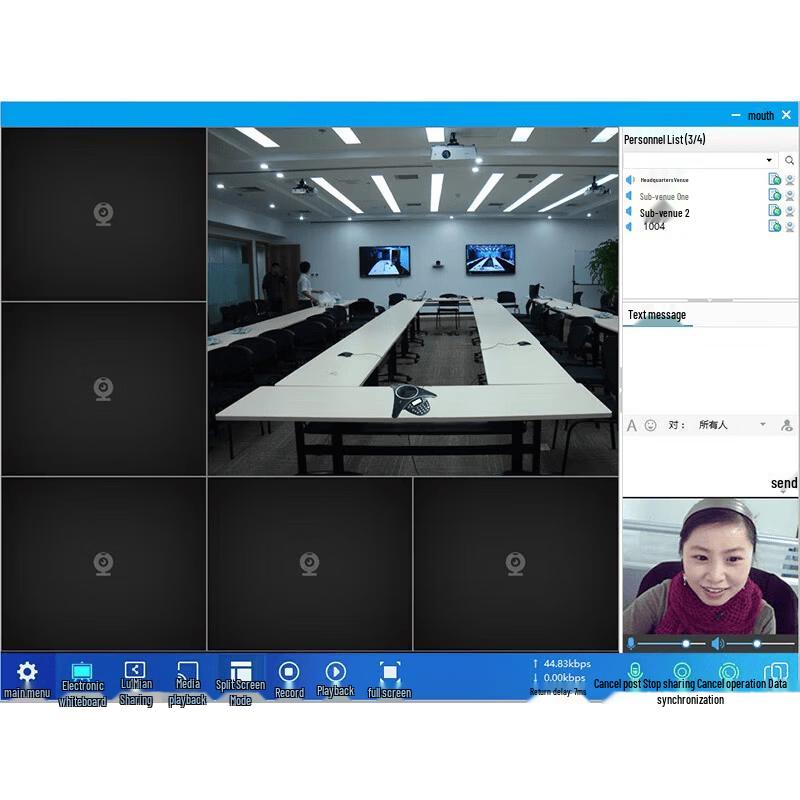Select Sub-venue One in personnel list
Image resolution: width=800 pixels, height=800 pixels.
click(x=664, y=196)
